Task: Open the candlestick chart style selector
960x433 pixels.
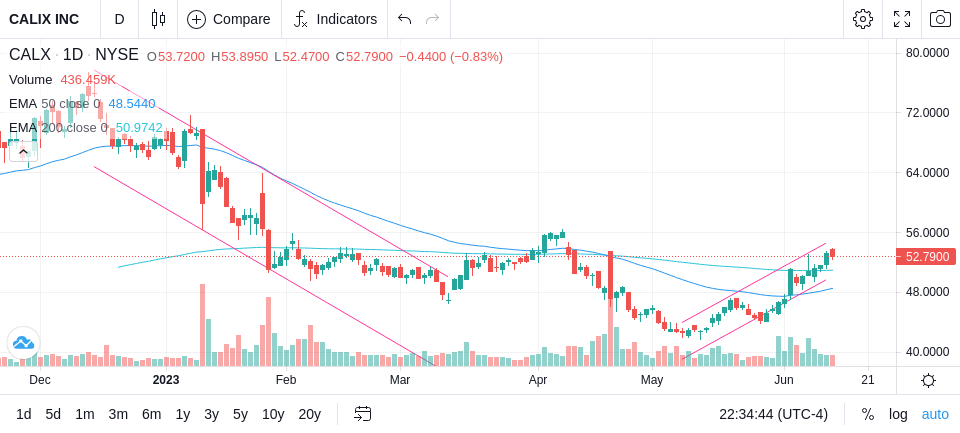Action: pyautogui.click(x=158, y=19)
